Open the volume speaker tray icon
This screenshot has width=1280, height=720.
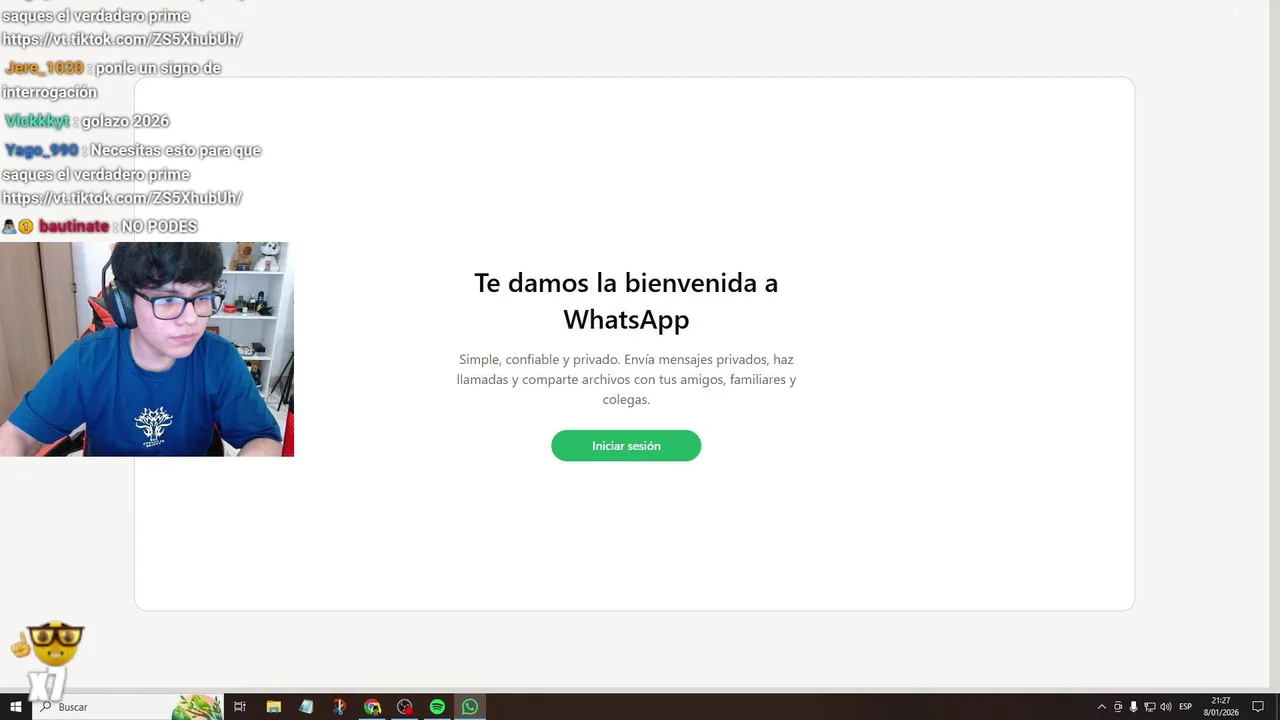coord(1166,707)
